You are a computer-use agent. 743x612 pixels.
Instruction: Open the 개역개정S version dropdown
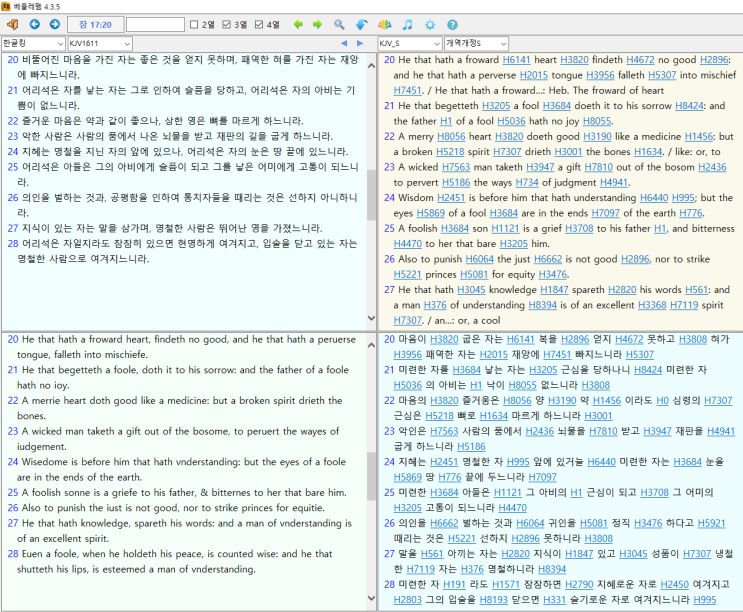pos(476,44)
